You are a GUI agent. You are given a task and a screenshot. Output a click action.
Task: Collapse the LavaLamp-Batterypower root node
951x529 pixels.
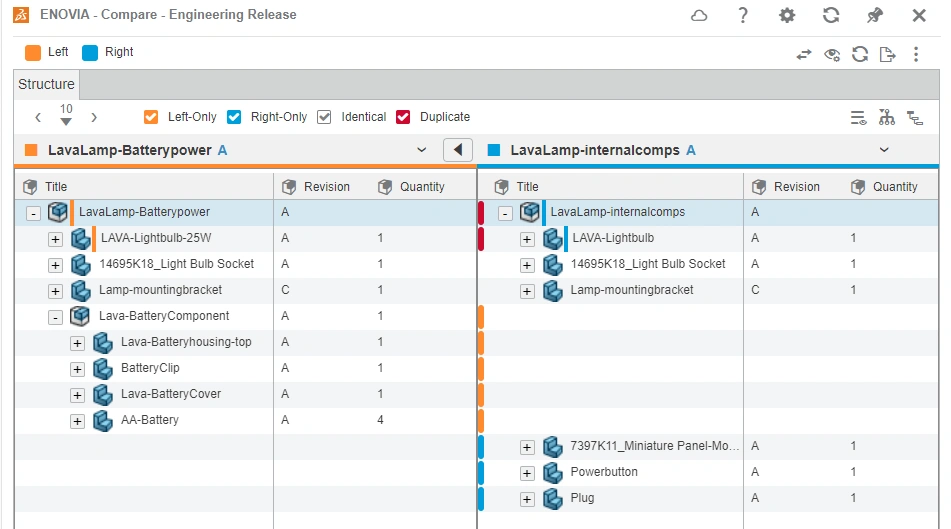33,214
